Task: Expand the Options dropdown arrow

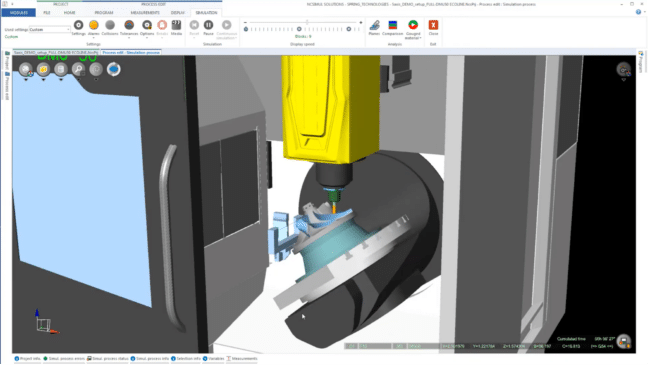Action: (x=147, y=38)
